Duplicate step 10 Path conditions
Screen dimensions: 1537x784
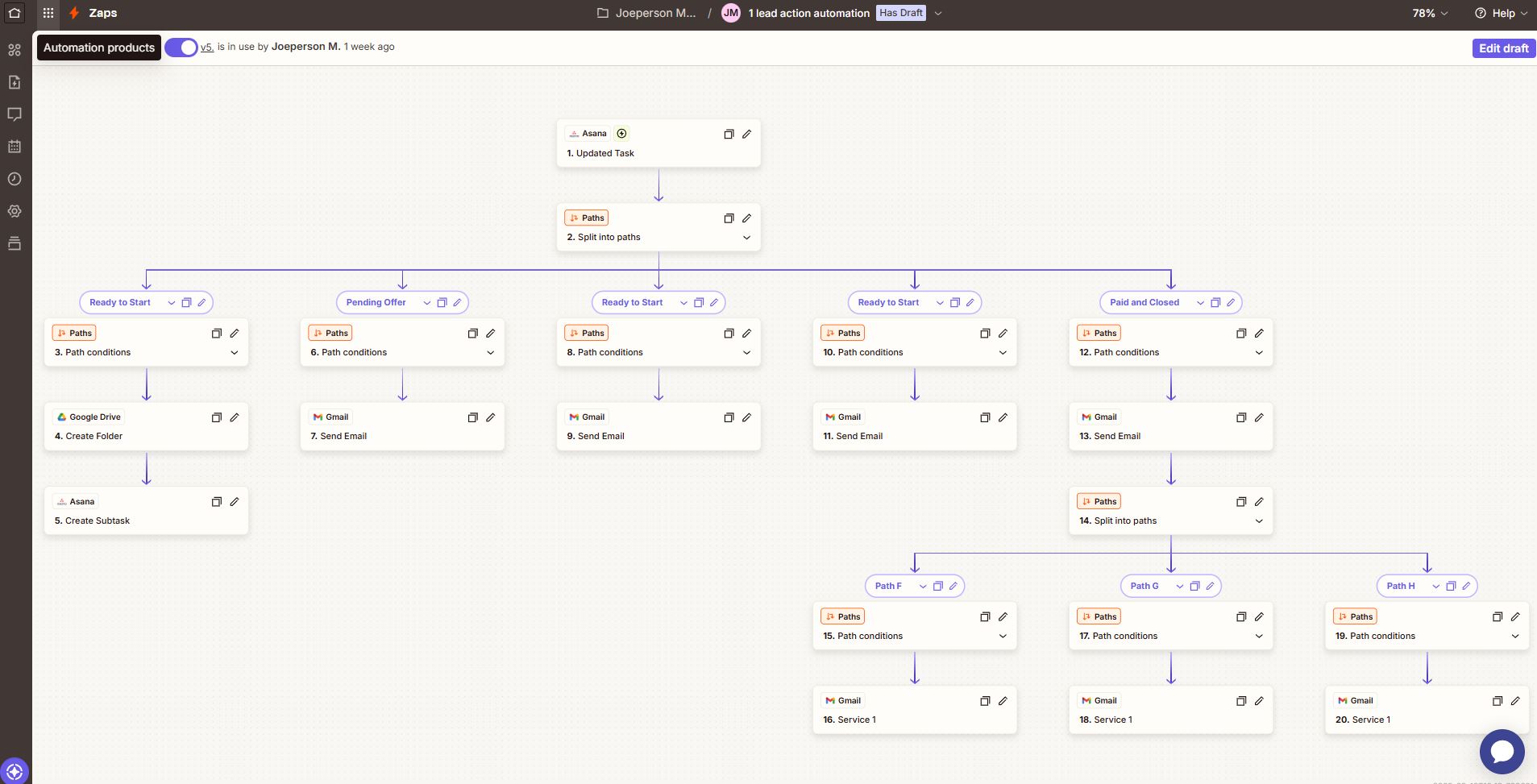pyautogui.click(x=985, y=334)
